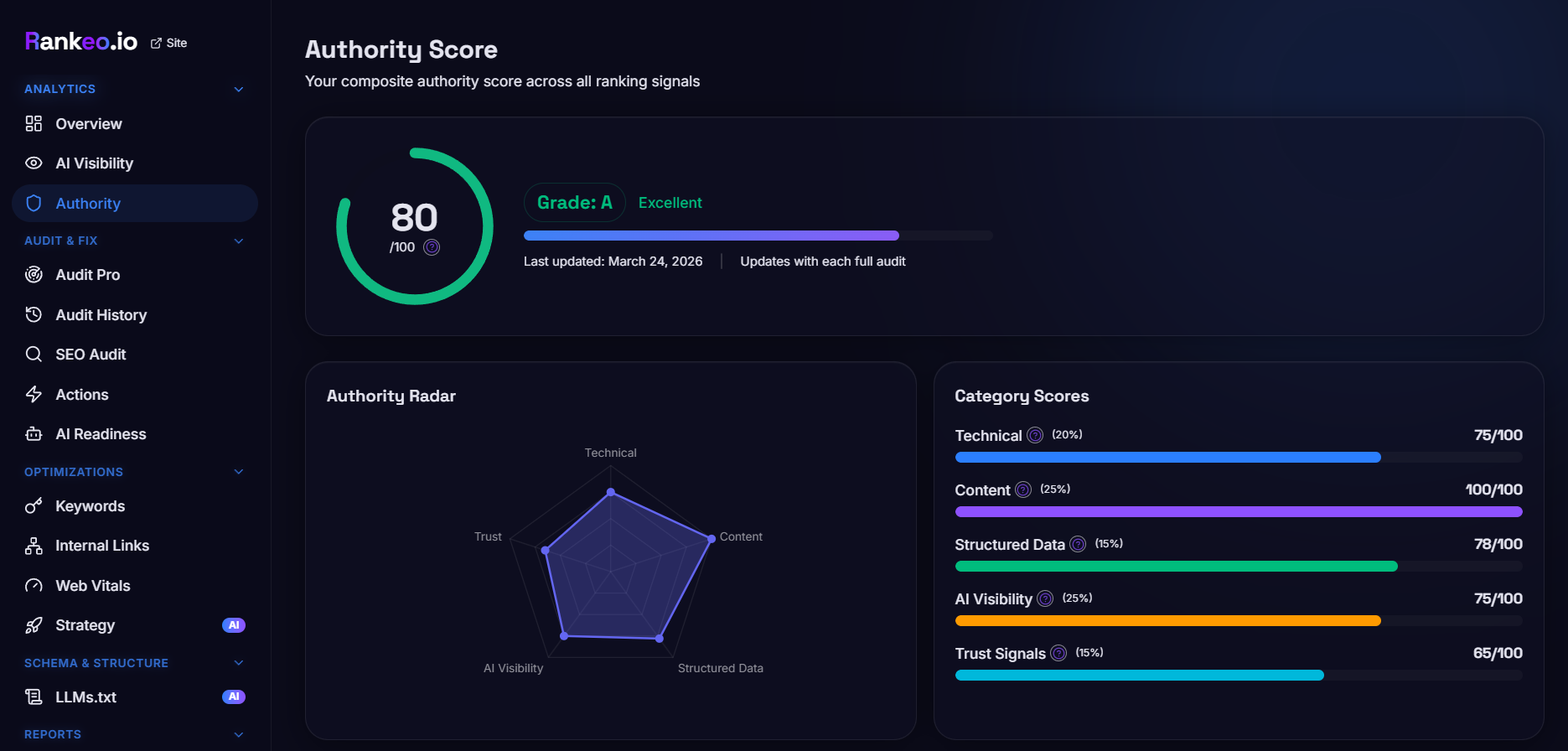Collapse the Analytics section chevron
Image resolution: width=1568 pixels, height=751 pixels.
point(239,90)
